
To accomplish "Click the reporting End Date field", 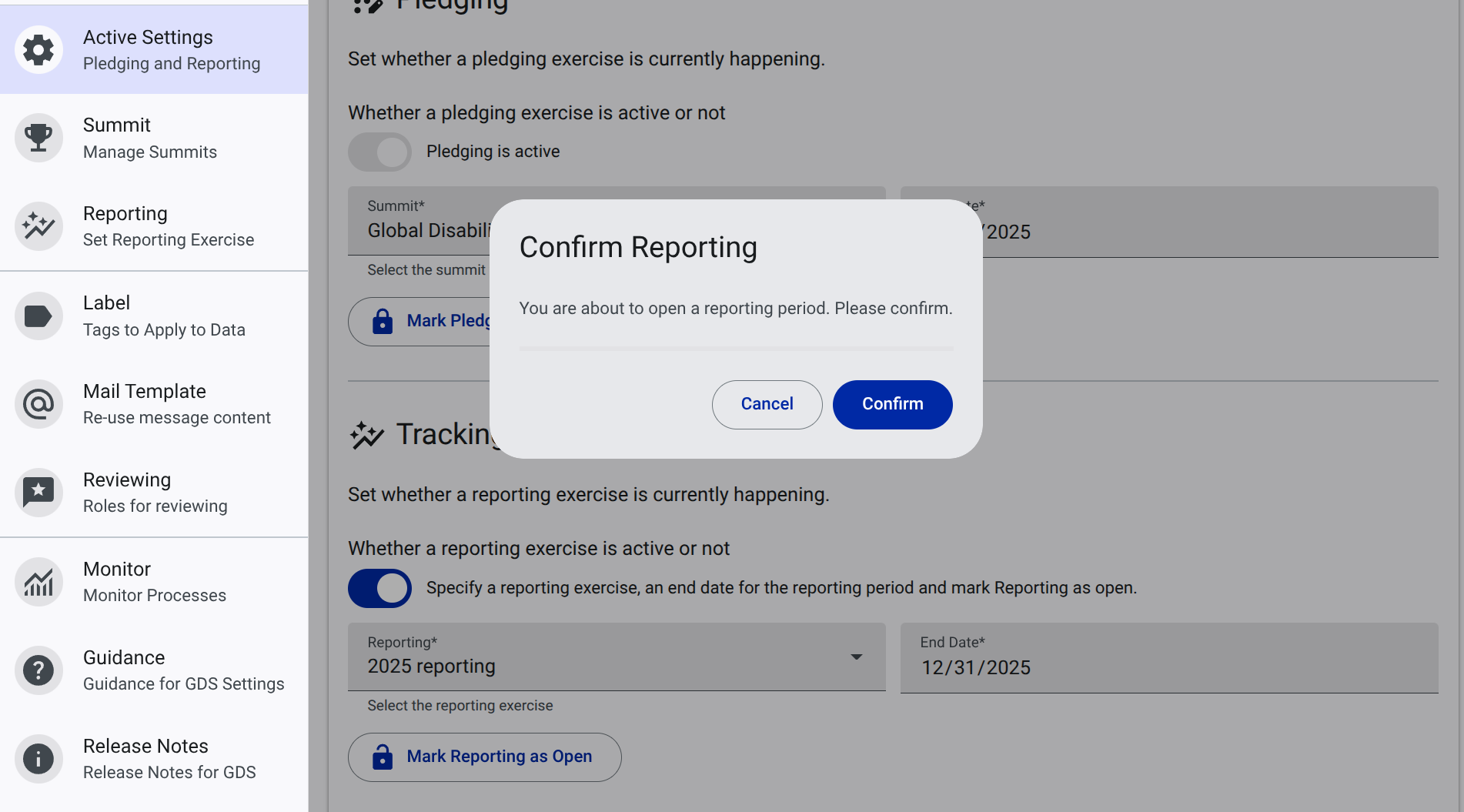I will pos(1169,658).
